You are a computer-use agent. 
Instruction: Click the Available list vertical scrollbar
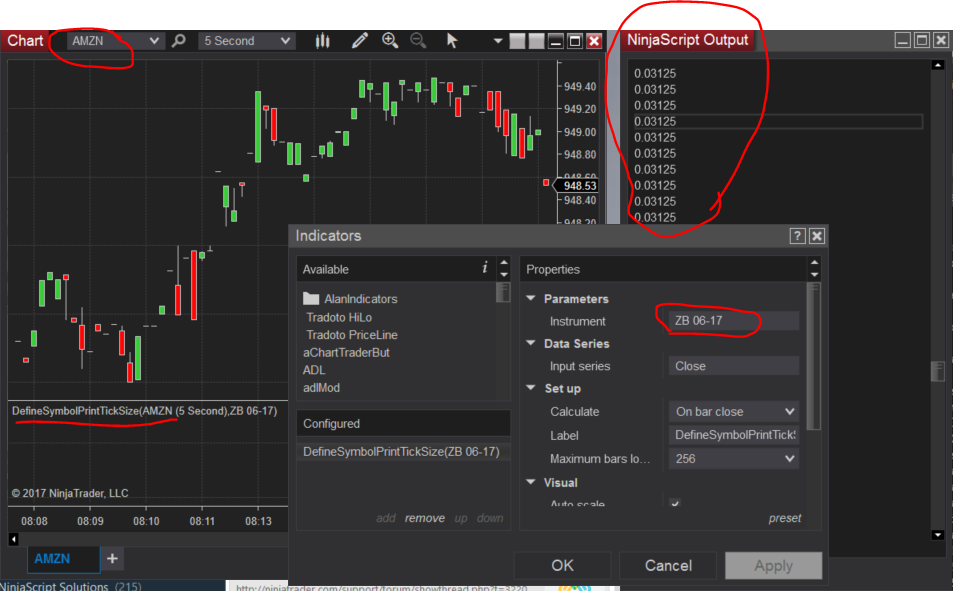pos(503,292)
